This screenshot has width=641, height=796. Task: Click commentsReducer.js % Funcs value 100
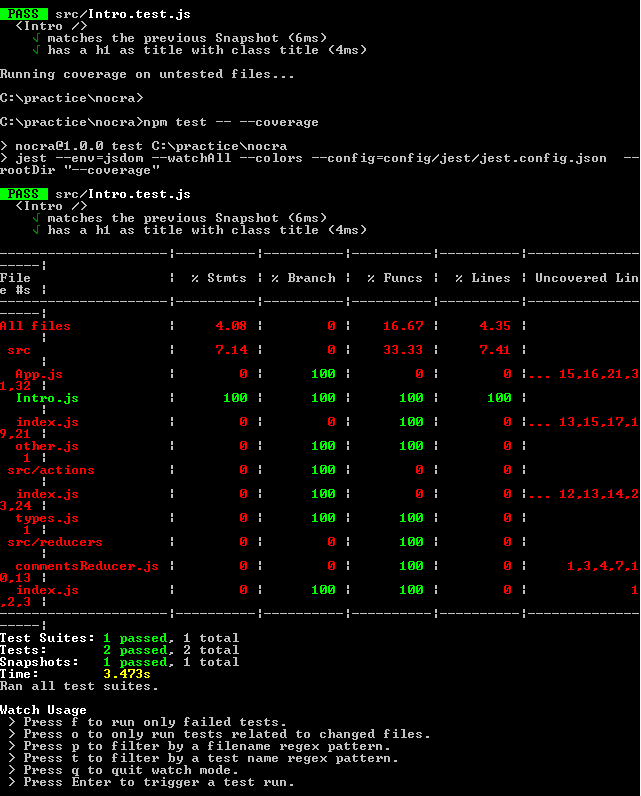click(411, 566)
